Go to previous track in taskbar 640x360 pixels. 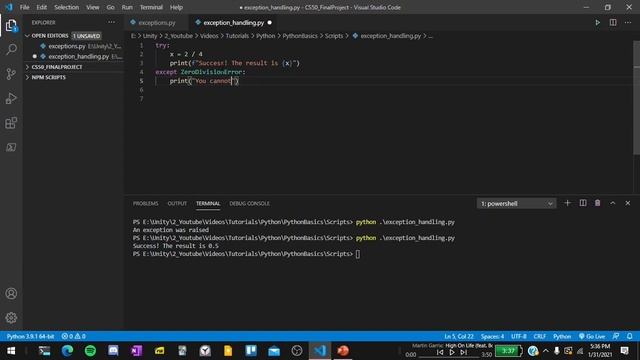point(440,352)
